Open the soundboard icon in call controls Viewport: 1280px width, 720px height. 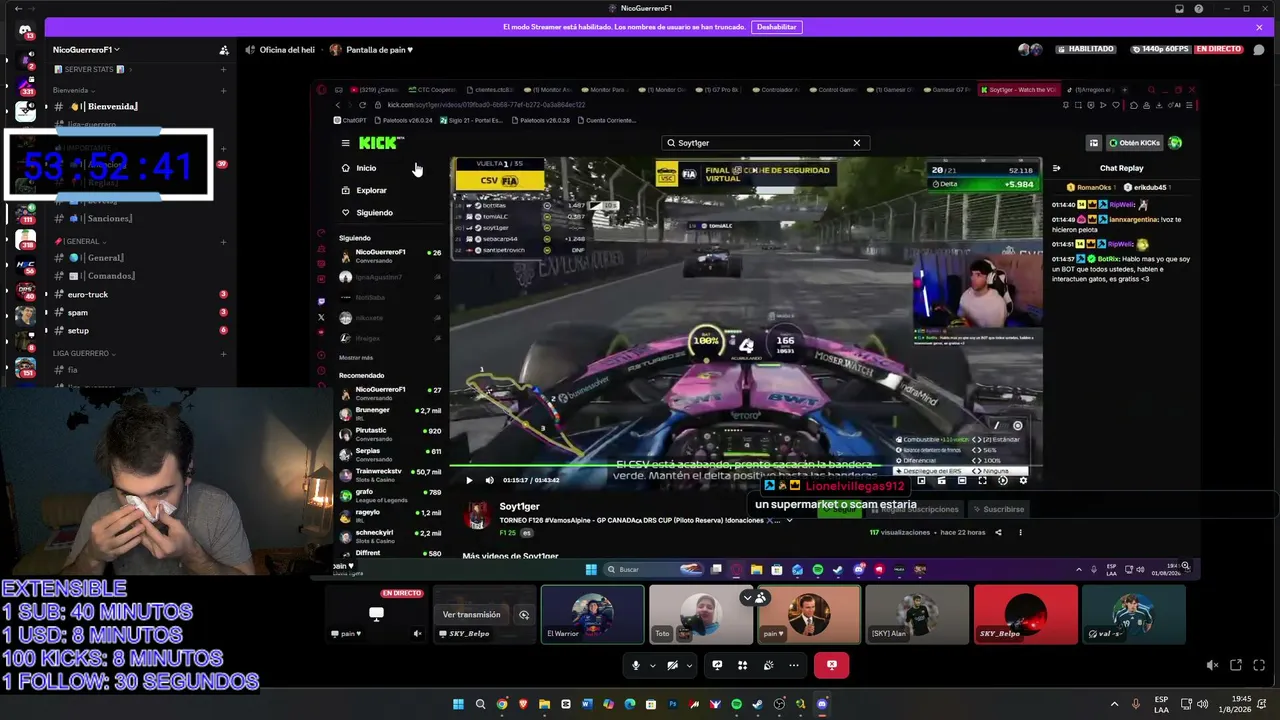768,665
